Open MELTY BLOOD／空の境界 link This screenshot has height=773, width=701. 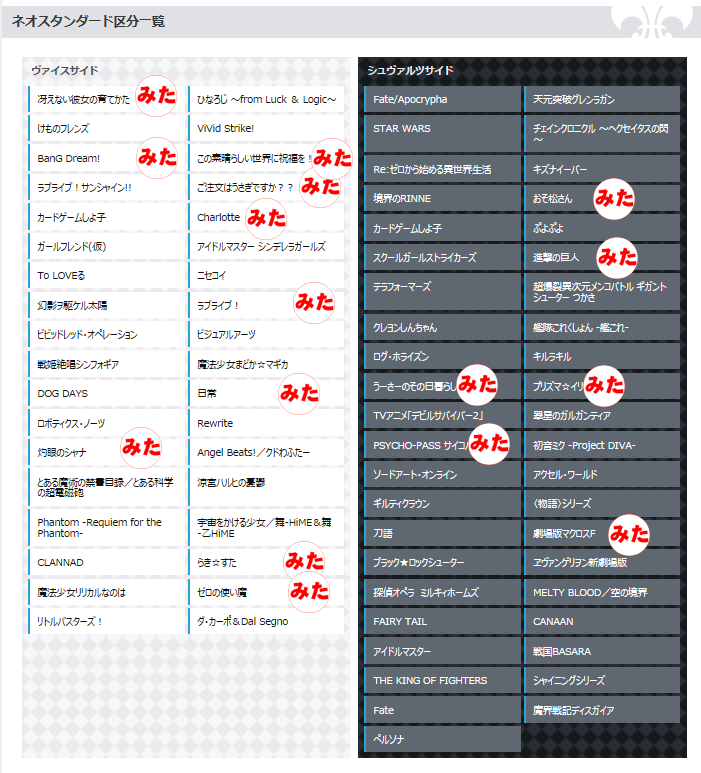point(602,592)
